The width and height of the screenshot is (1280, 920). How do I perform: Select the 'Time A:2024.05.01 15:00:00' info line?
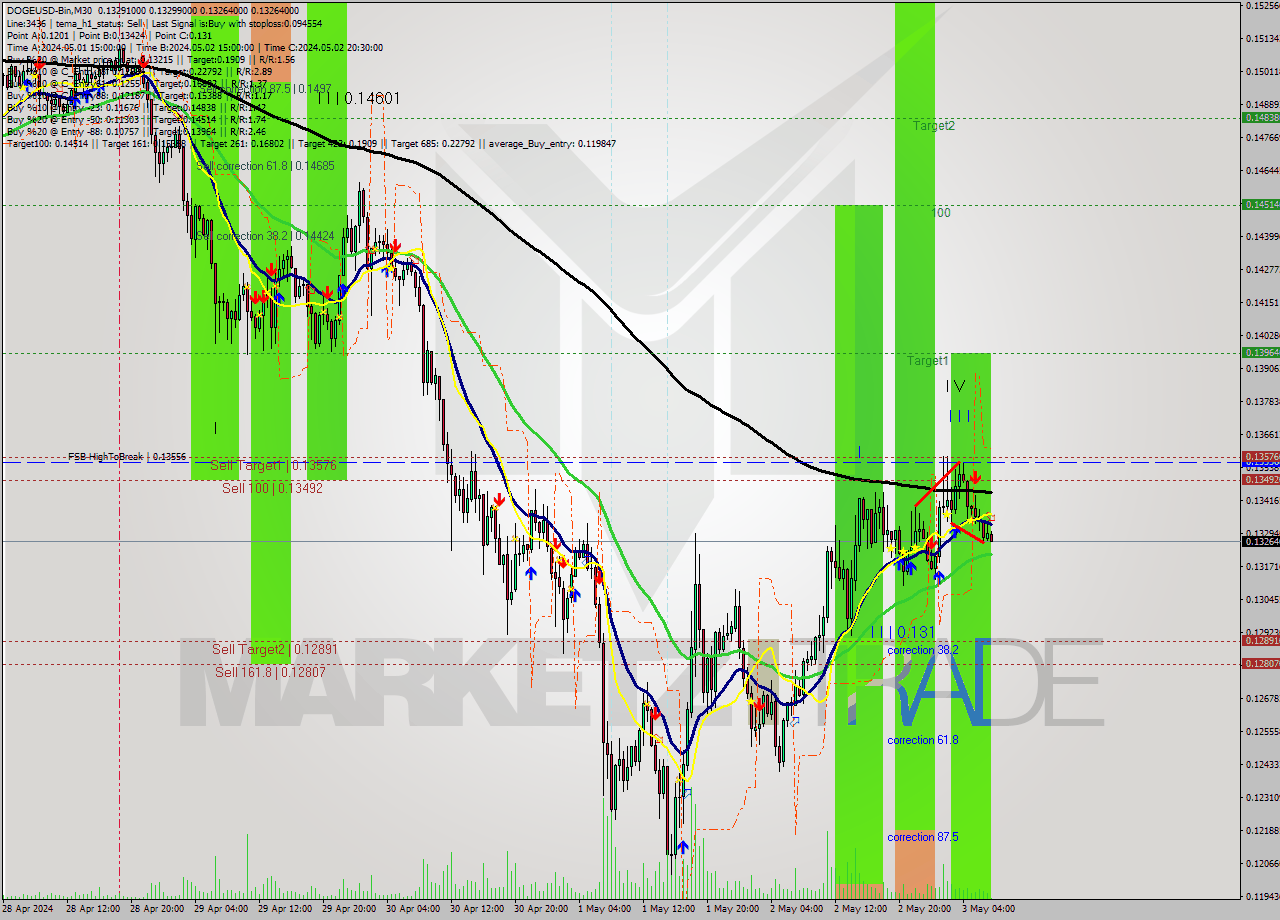(x=65, y=47)
